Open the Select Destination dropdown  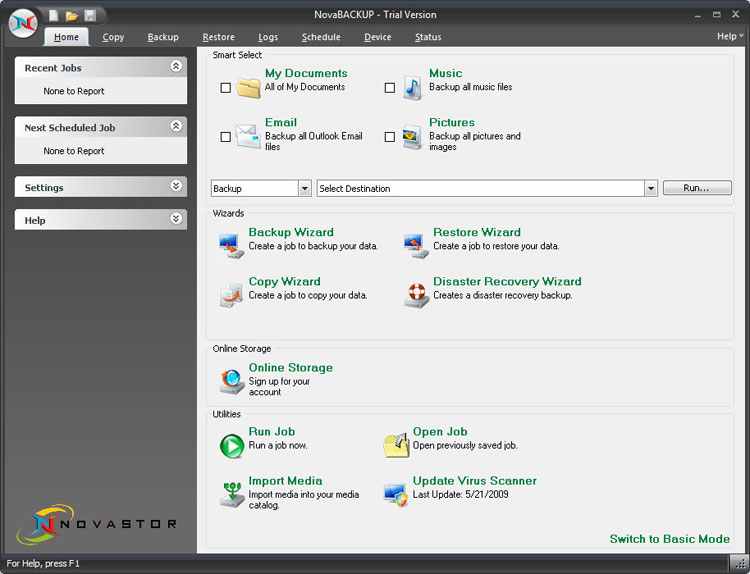651,188
